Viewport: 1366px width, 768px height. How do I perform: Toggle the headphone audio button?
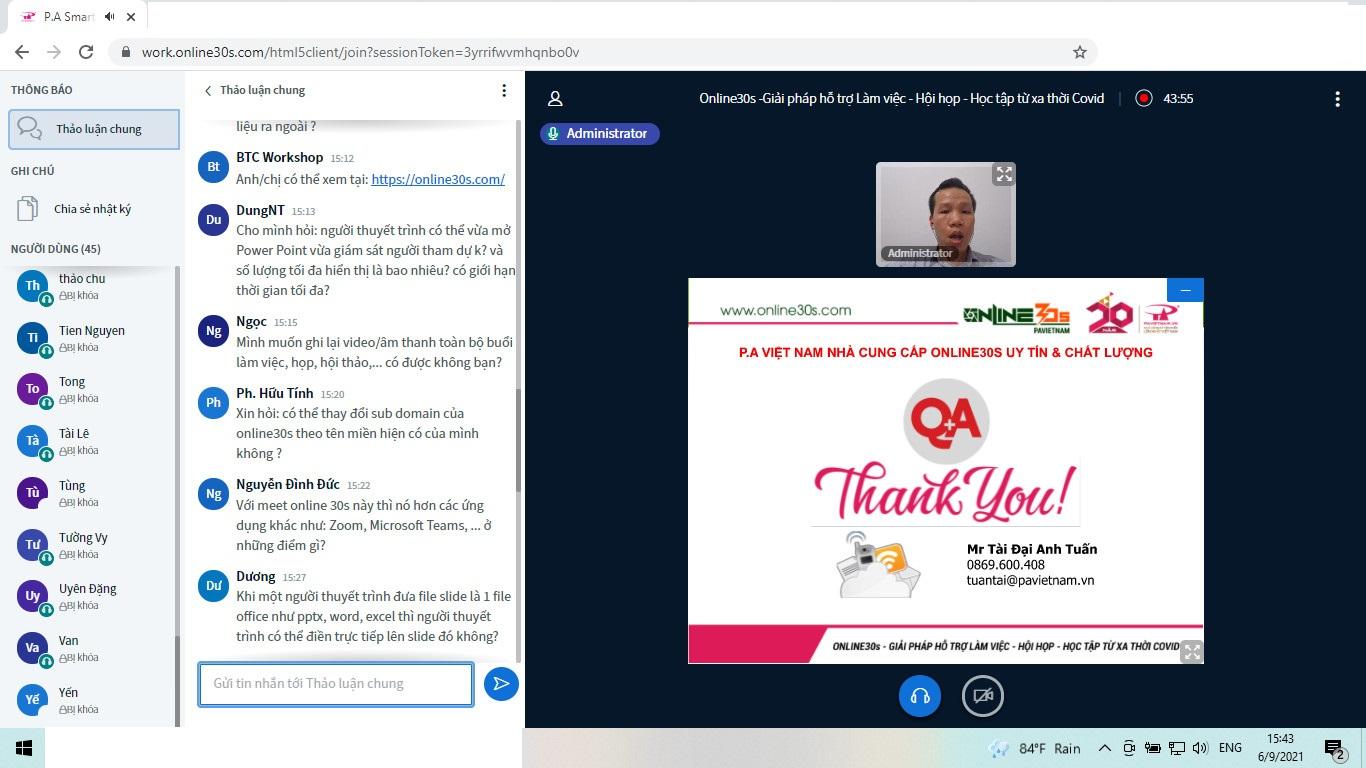(920, 696)
